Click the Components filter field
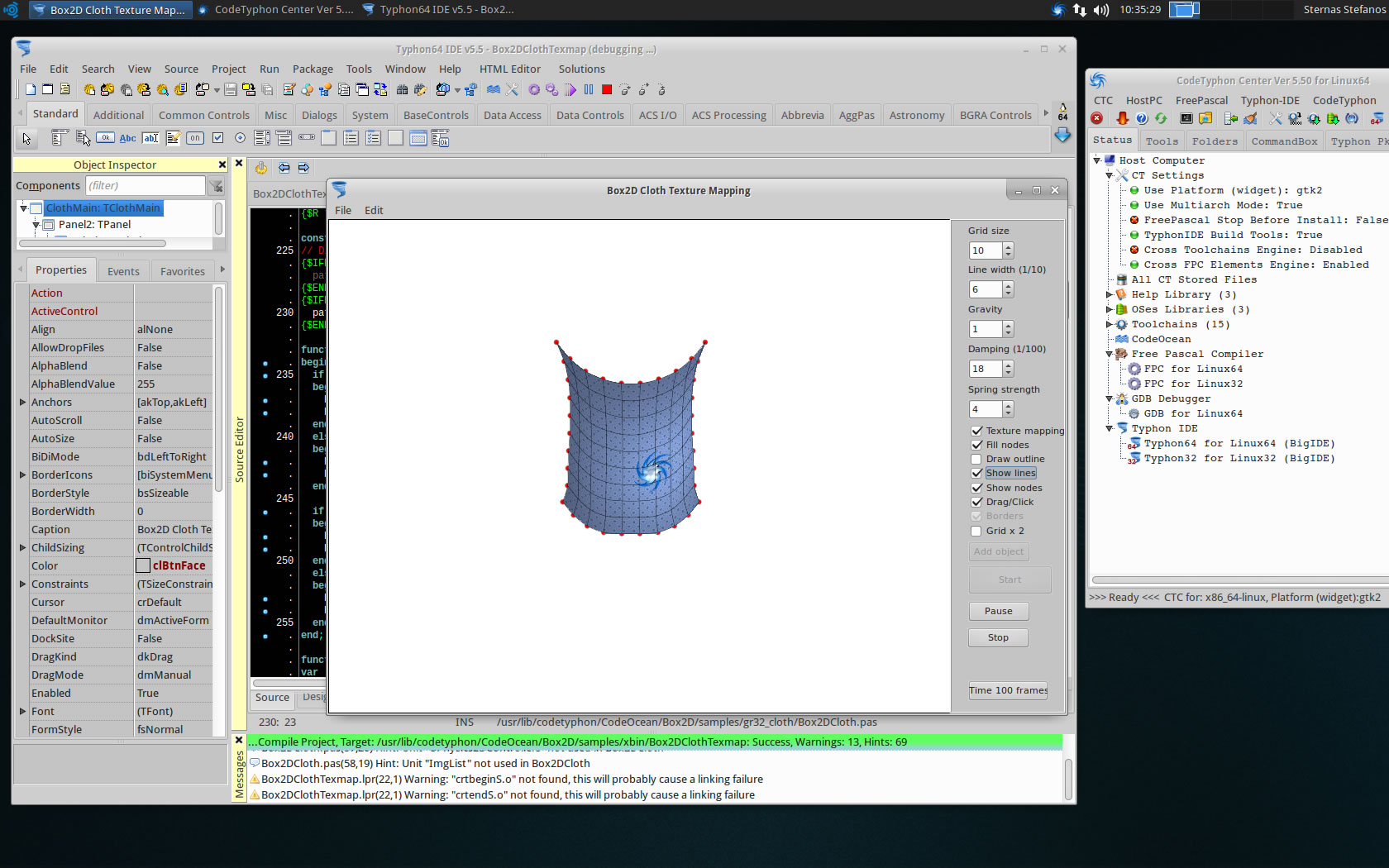Image resolution: width=1389 pixels, height=868 pixels. pyautogui.click(x=146, y=185)
